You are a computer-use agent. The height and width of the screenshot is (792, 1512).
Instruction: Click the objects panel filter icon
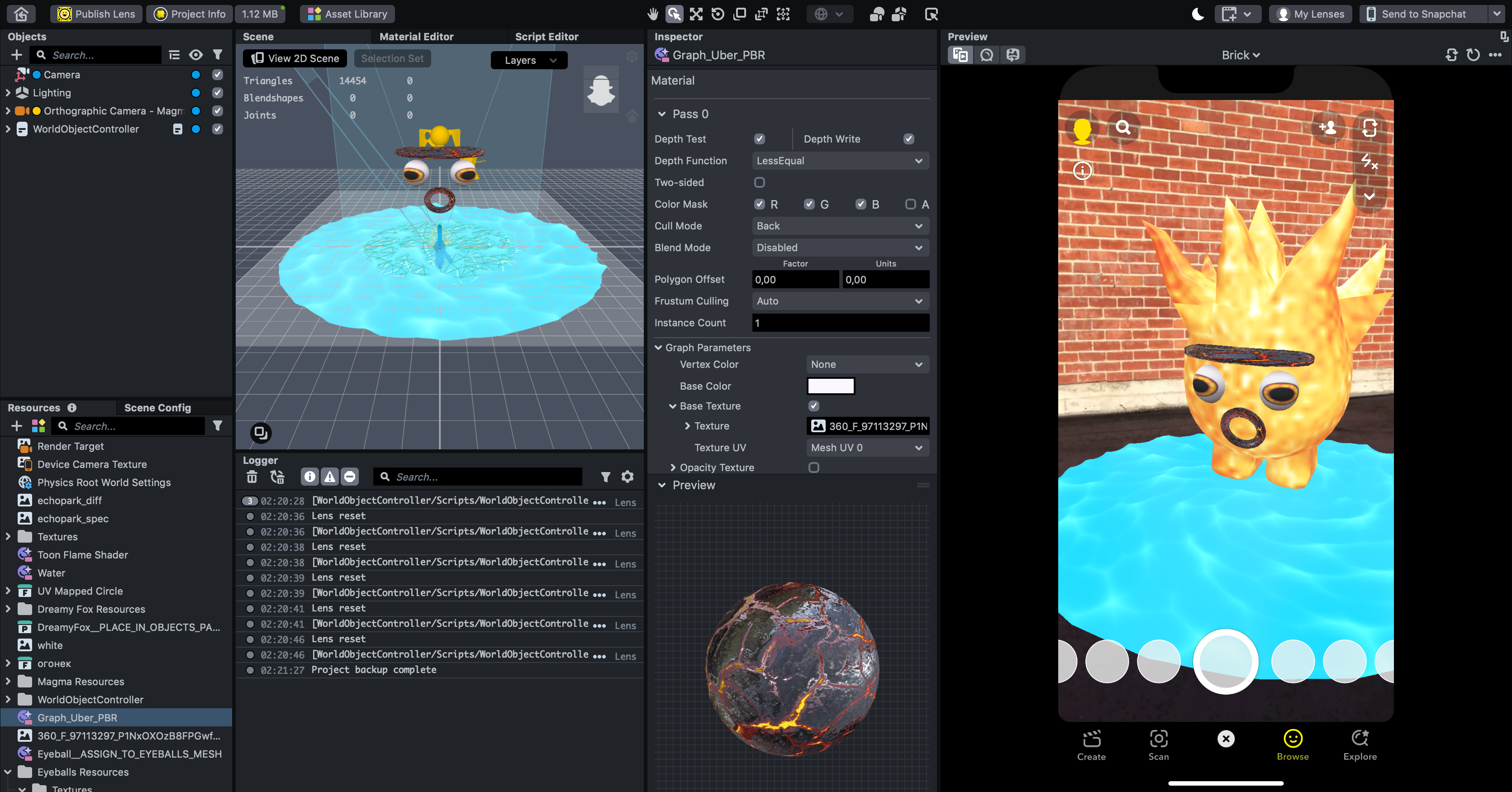217,55
